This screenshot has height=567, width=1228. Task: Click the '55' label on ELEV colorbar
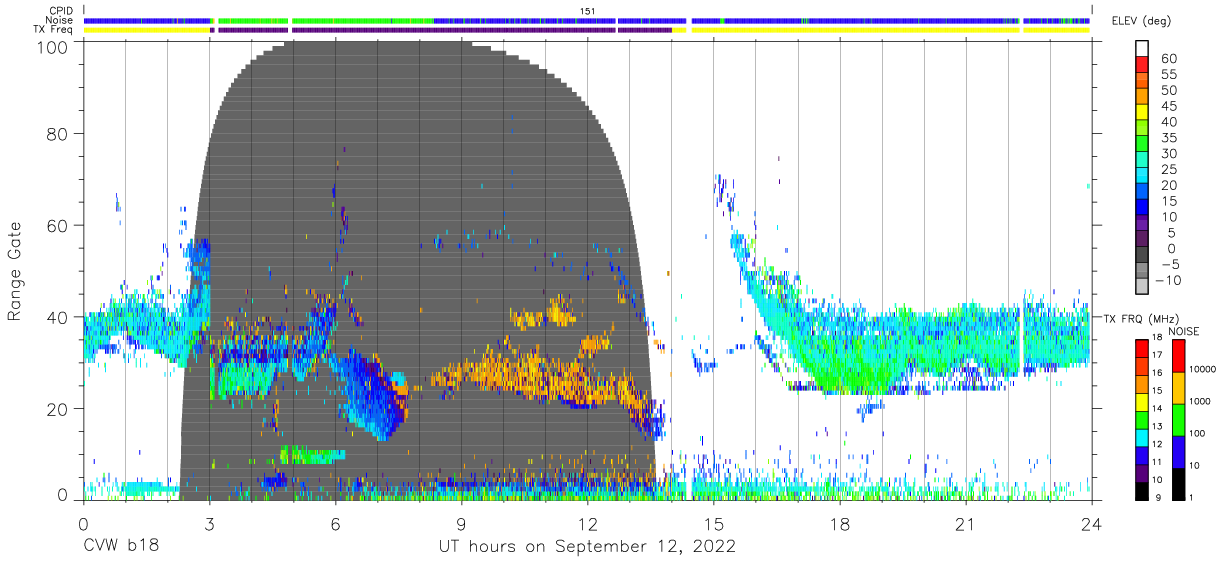pyautogui.click(x=1168, y=75)
